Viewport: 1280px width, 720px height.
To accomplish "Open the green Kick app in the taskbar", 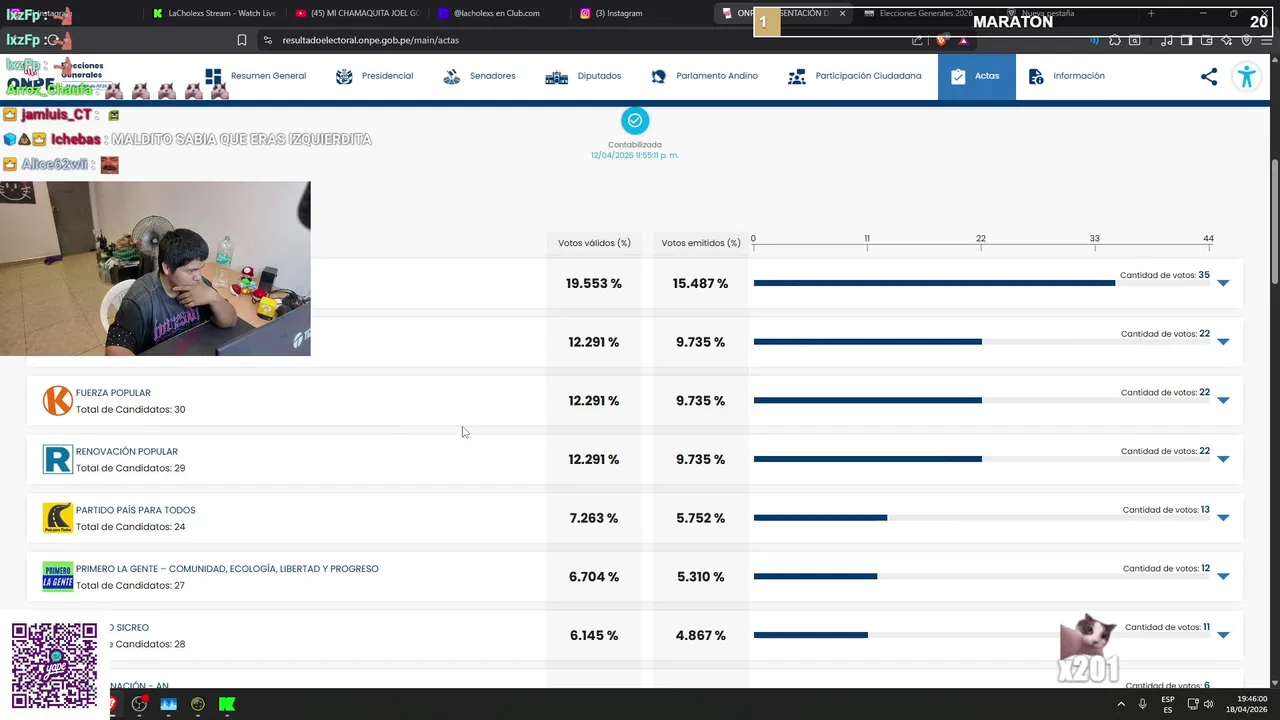I will (227, 704).
